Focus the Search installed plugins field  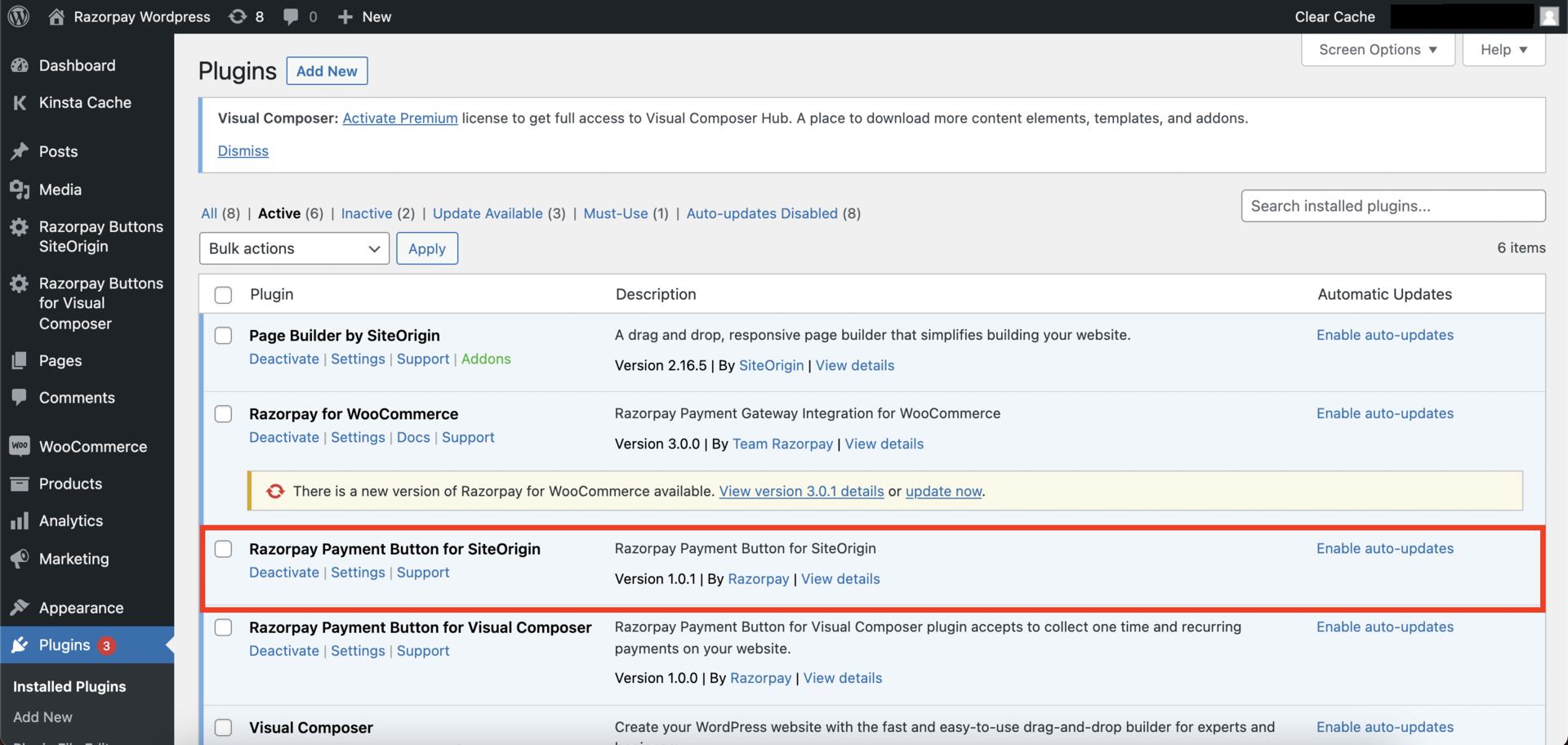click(x=1393, y=206)
